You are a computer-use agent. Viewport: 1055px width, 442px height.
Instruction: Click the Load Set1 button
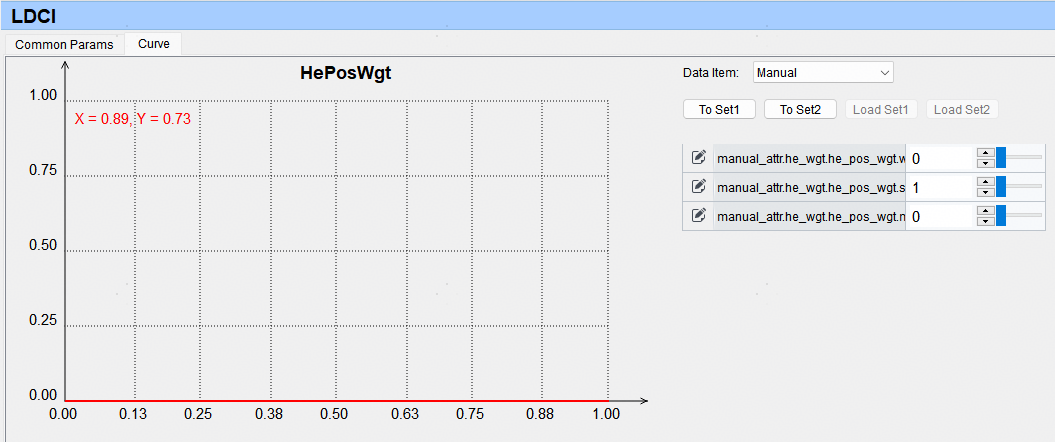[881, 110]
